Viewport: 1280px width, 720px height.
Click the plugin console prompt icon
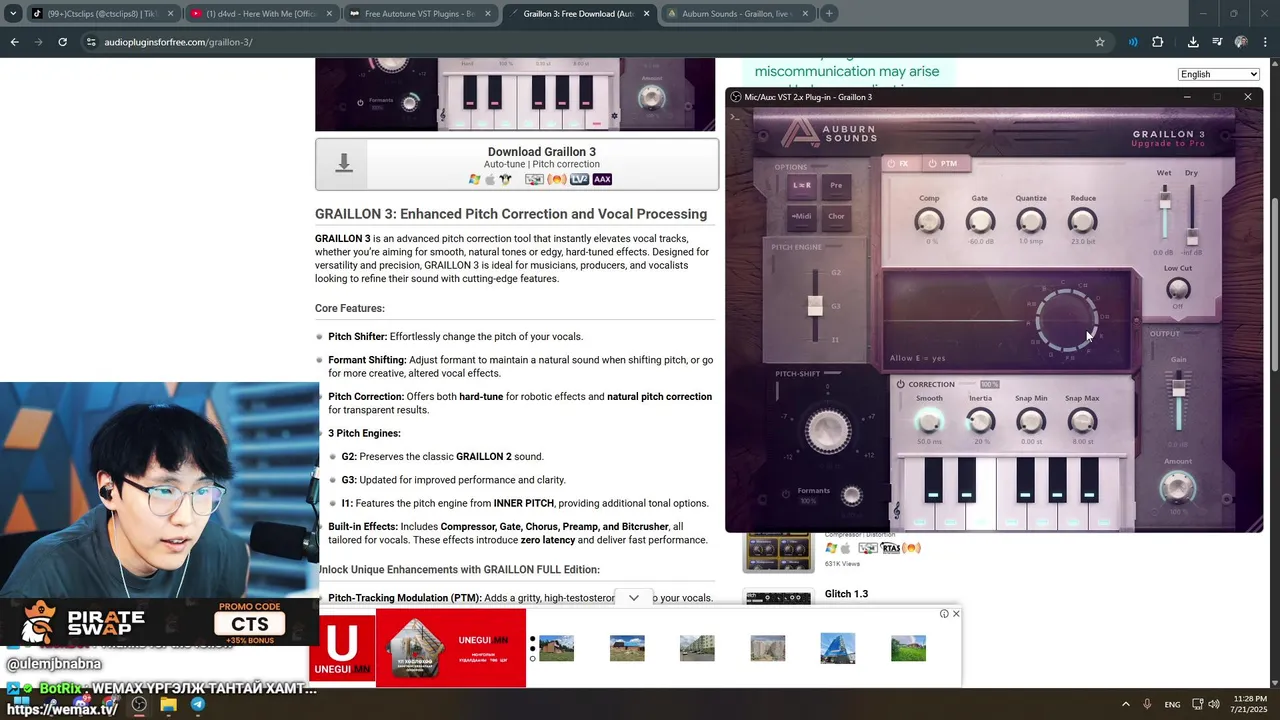click(735, 117)
